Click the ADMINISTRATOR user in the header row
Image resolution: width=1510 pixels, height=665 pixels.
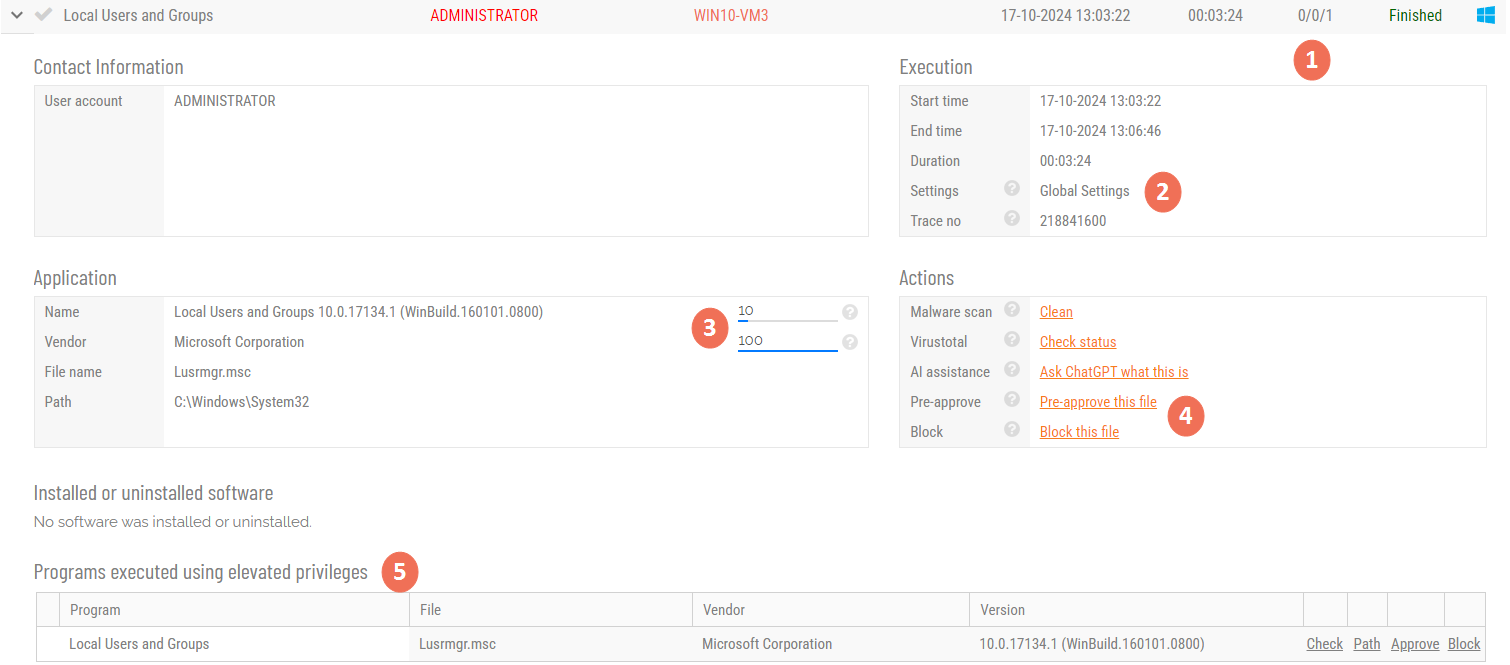[484, 15]
